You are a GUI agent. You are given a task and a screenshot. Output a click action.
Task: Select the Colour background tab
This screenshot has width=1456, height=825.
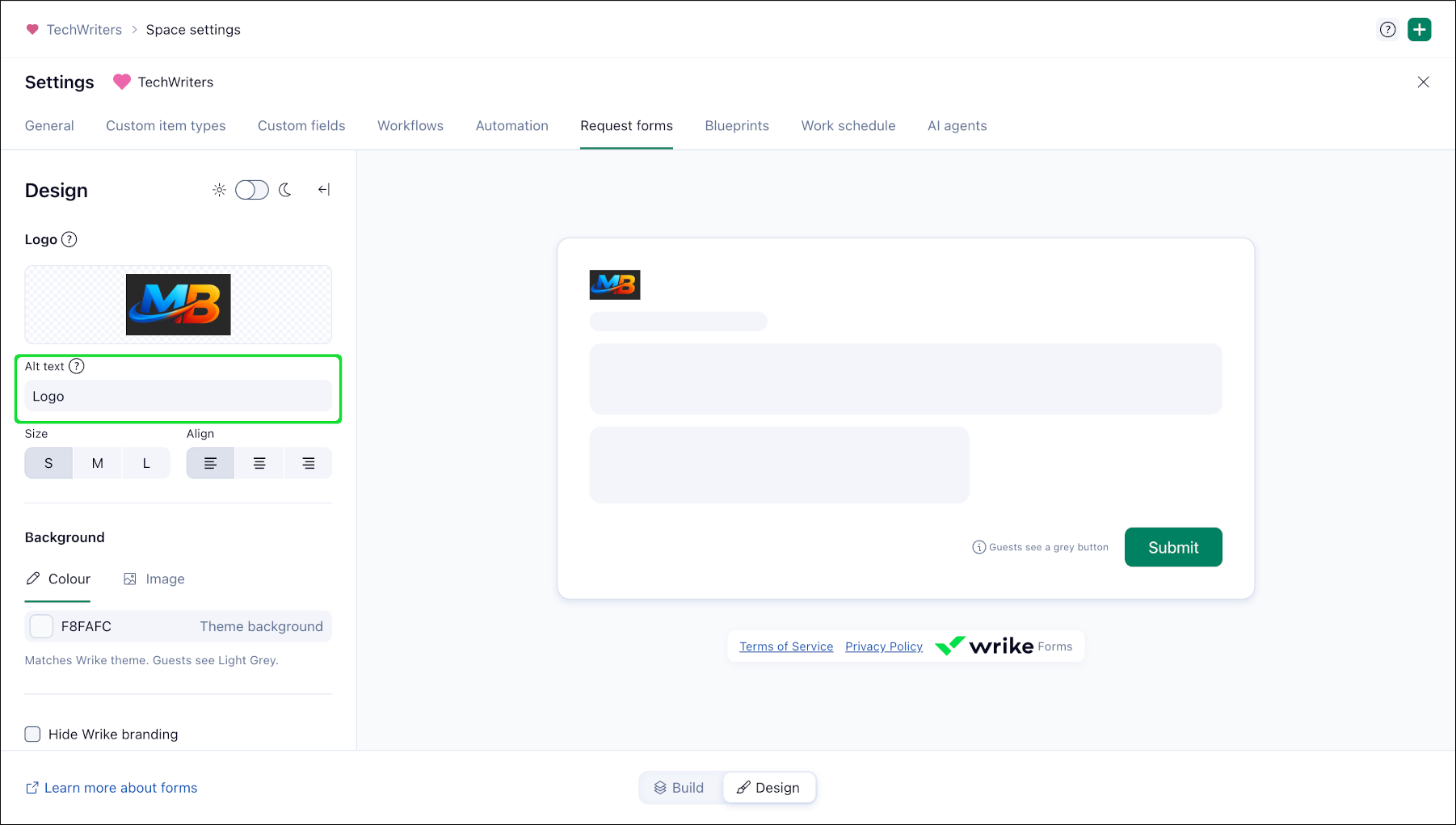58,579
